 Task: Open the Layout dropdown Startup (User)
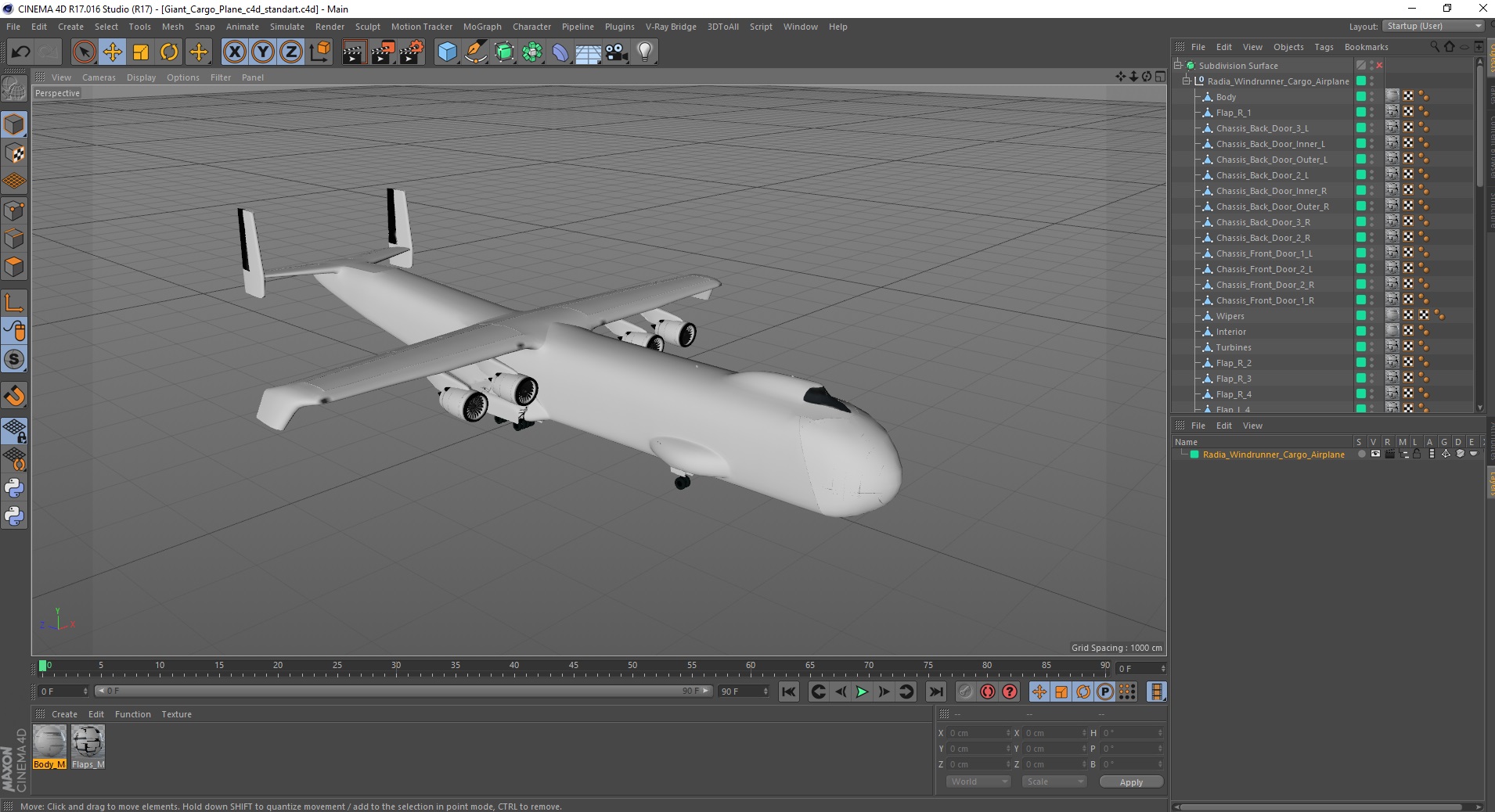pyautogui.click(x=1432, y=26)
